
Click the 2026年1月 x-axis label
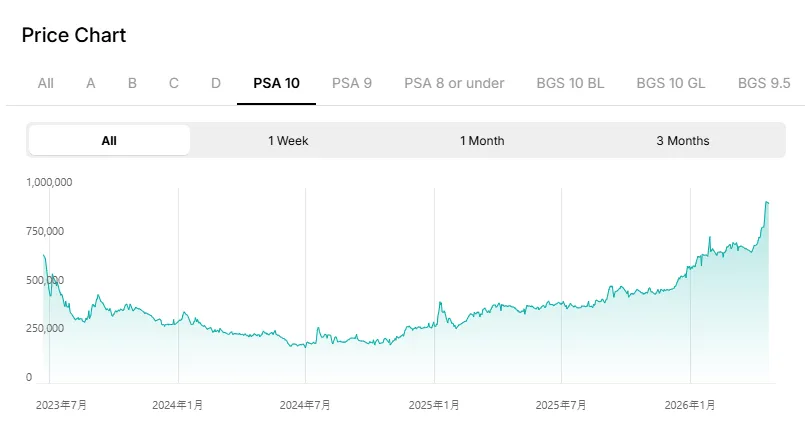(x=690, y=405)
